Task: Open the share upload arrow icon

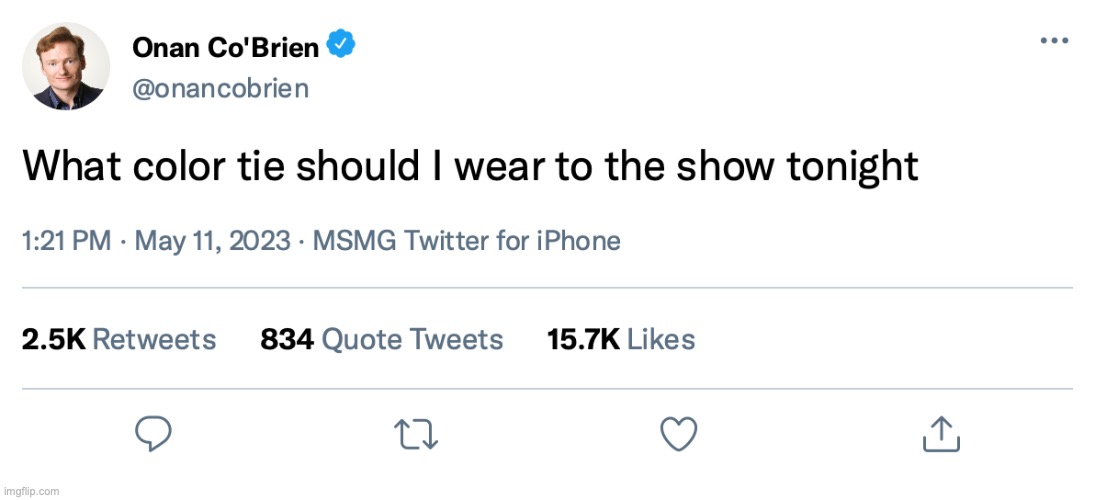Action: tap(940, 433)
